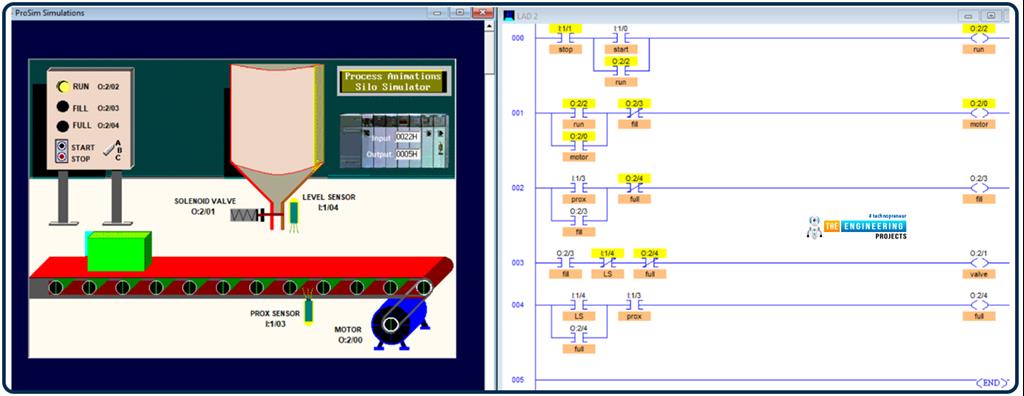Select the fill normally-closed contact in rung 001
The width and height of the screenshot is (1024, 396).
634,113
